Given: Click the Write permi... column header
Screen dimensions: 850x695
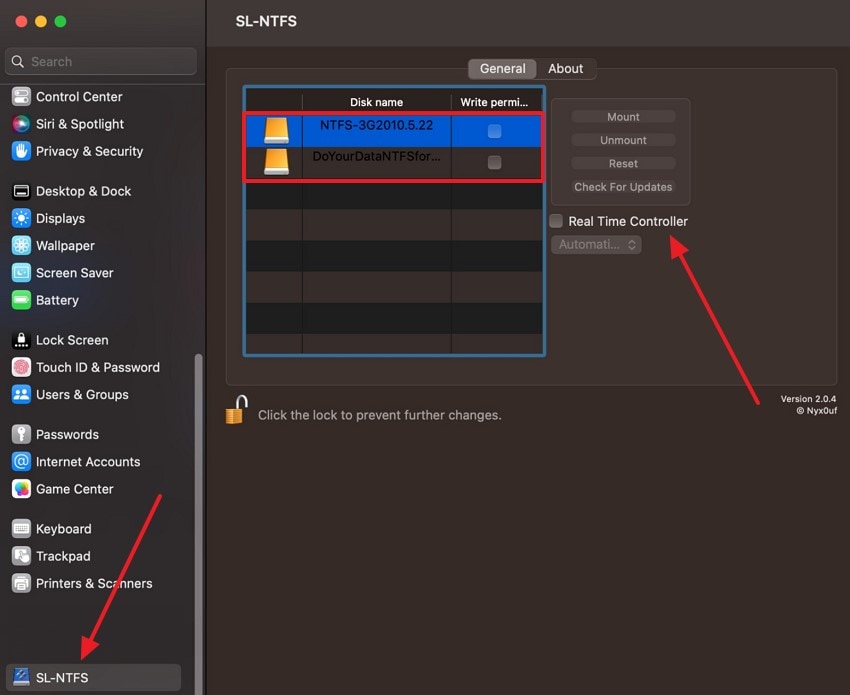Looking at the screenshot, I should [x=494, y=102].
